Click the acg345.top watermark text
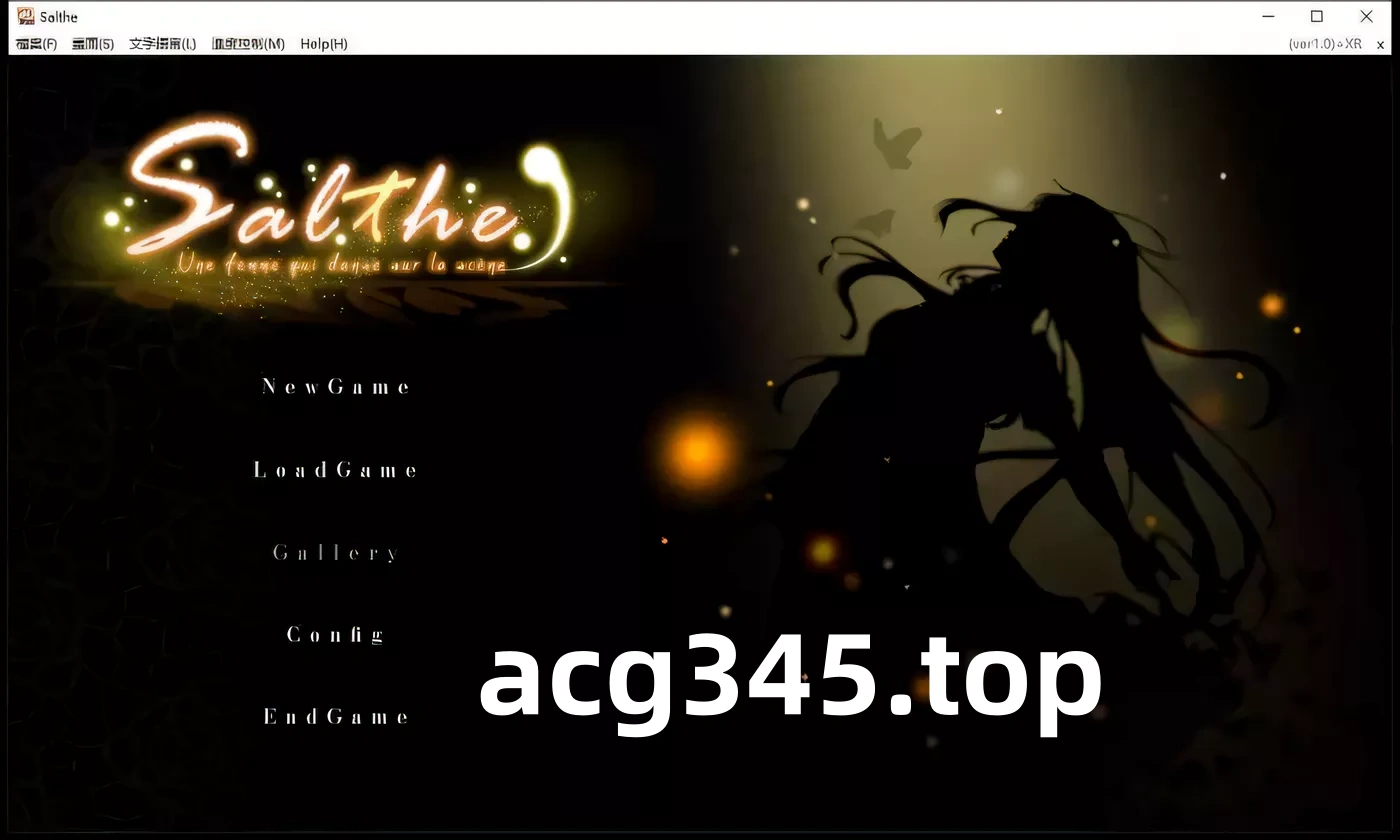The image size is (1400, 840). (790, 678)
